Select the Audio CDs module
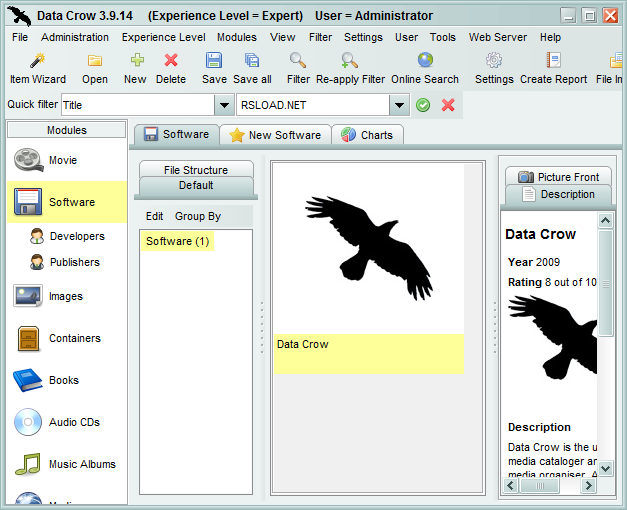The height and width of the screenshot is (510, 627). click(x=66, y=422)
